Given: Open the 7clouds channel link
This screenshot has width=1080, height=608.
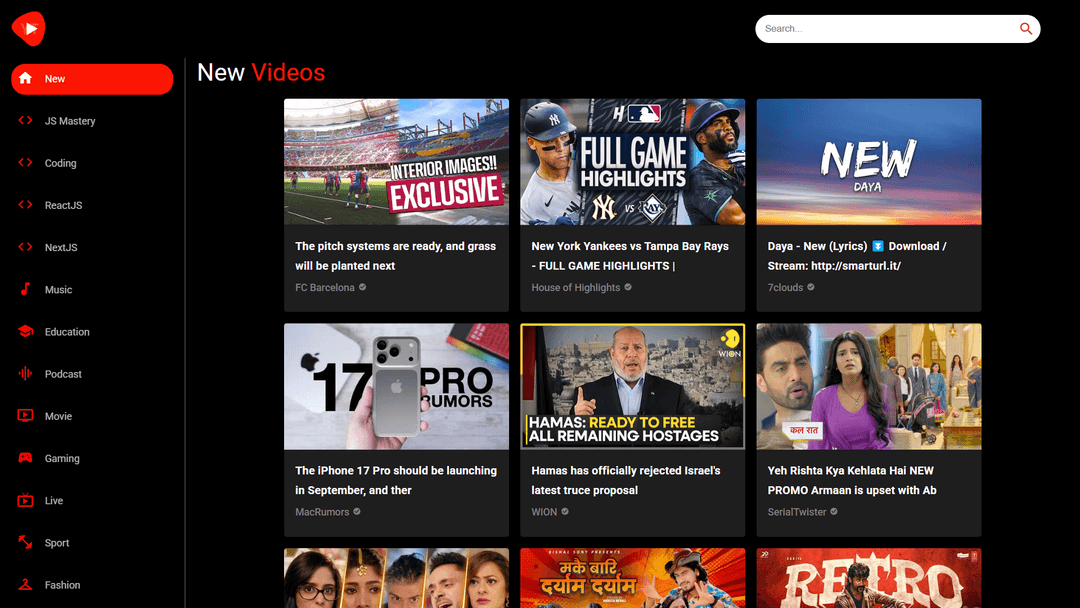Looking at the screenshot, I should click(x=785, y=287).
